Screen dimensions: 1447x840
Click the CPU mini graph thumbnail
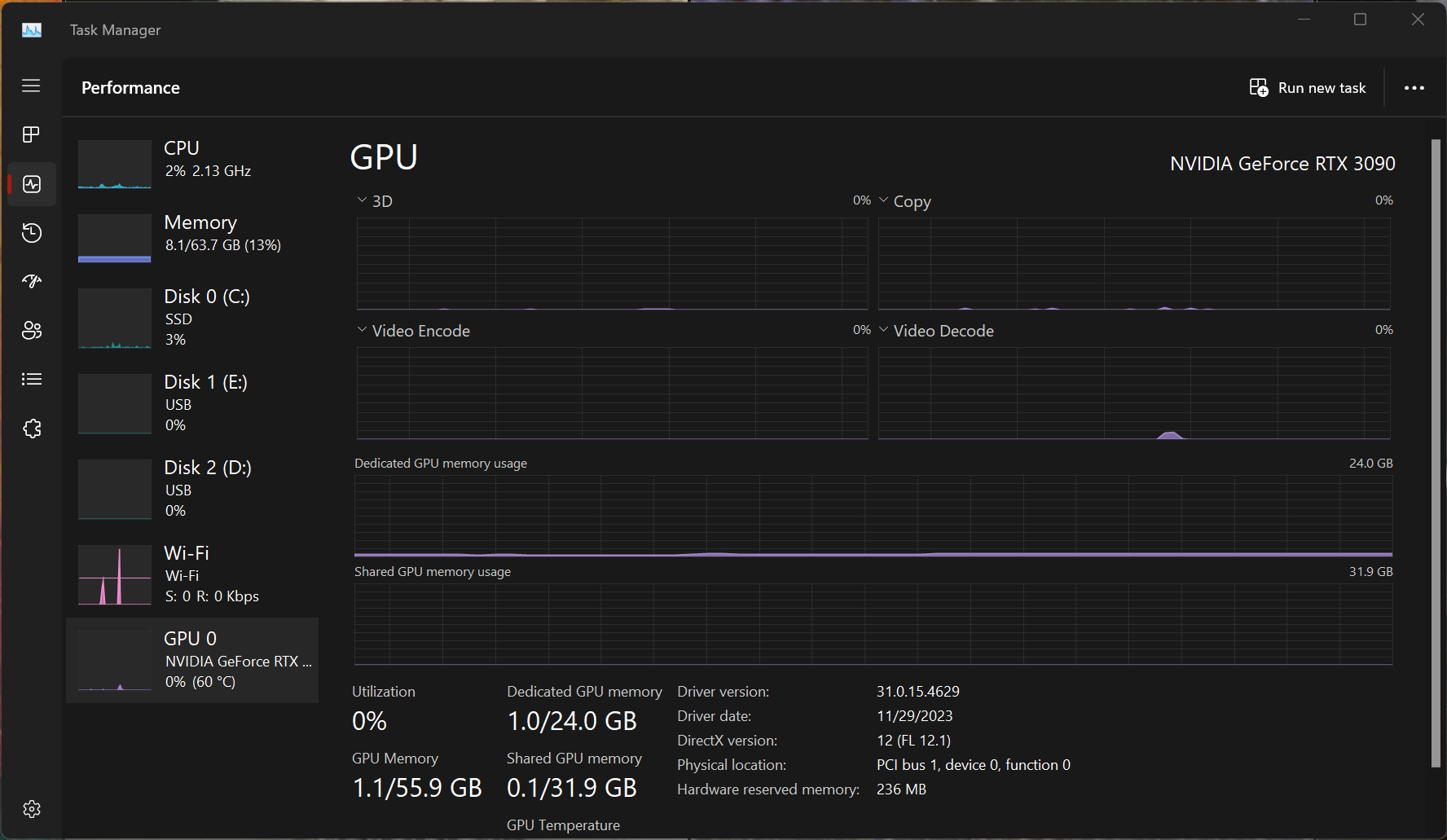tap(115, 164)
